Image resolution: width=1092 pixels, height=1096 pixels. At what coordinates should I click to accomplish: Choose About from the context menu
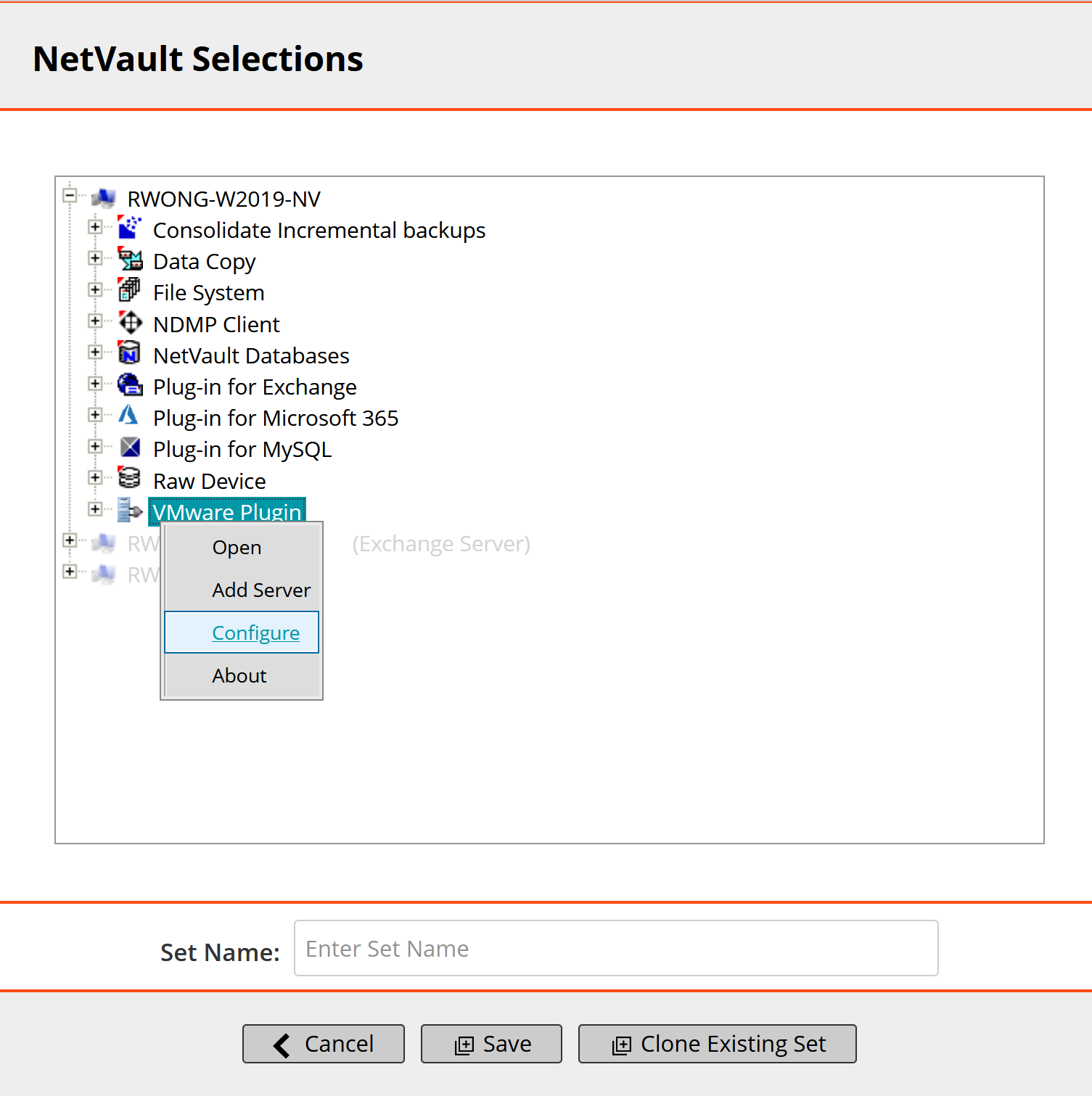pyautogui.click(x=242, y=675)
